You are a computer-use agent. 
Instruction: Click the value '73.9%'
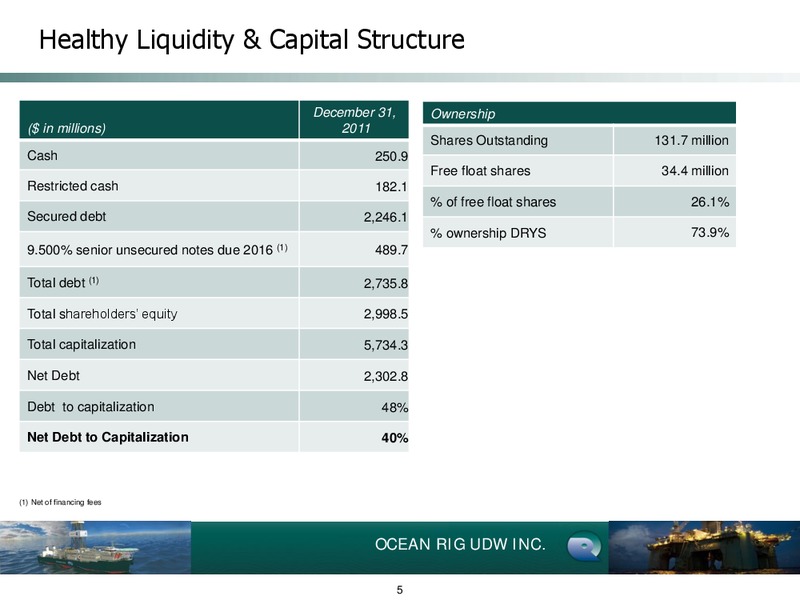710,233
